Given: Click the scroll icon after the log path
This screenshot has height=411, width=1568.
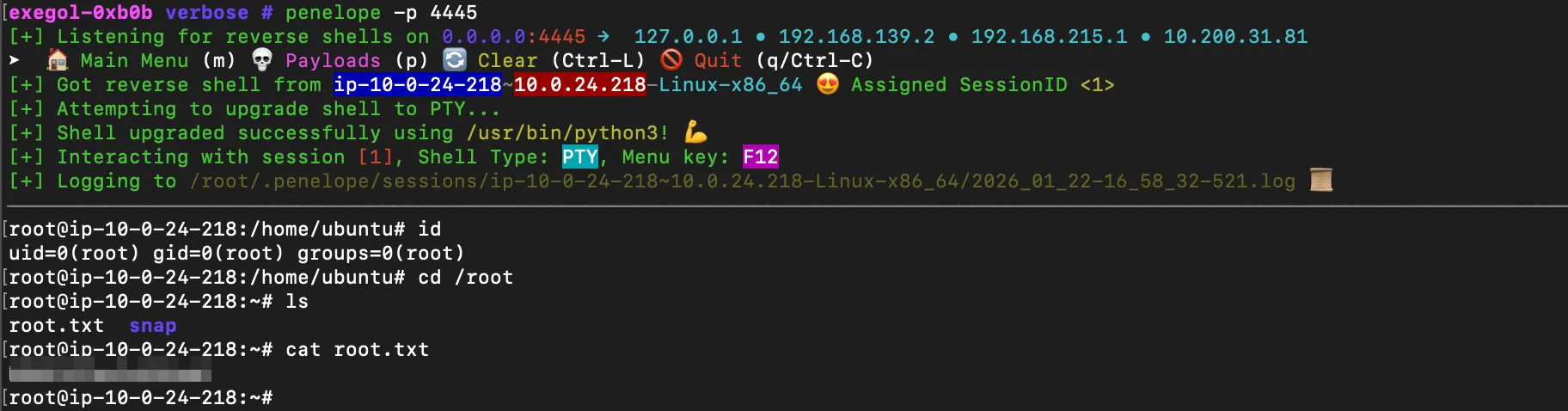Looking at the screenshot, I should coord(1321,181).
